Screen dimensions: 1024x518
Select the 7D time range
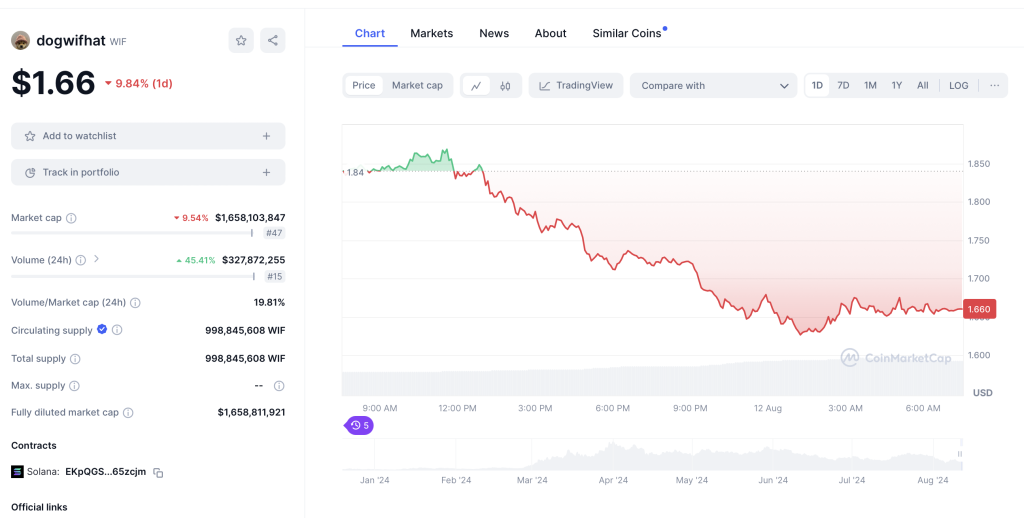[x=843, y=86]
